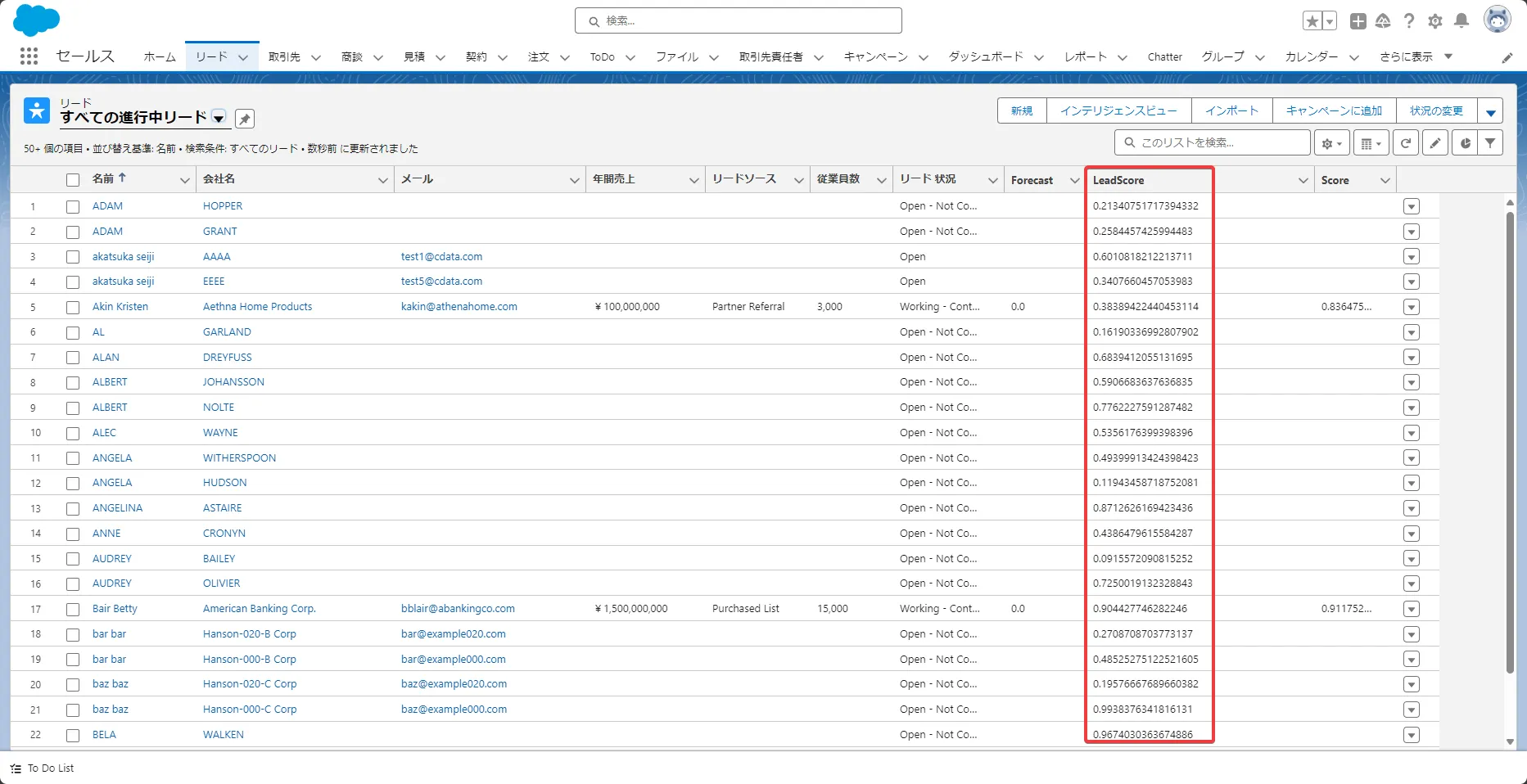Open the row actions dropdown for akatsuka seiji
Viewport: 1527px width, 784px height.
1411,256
